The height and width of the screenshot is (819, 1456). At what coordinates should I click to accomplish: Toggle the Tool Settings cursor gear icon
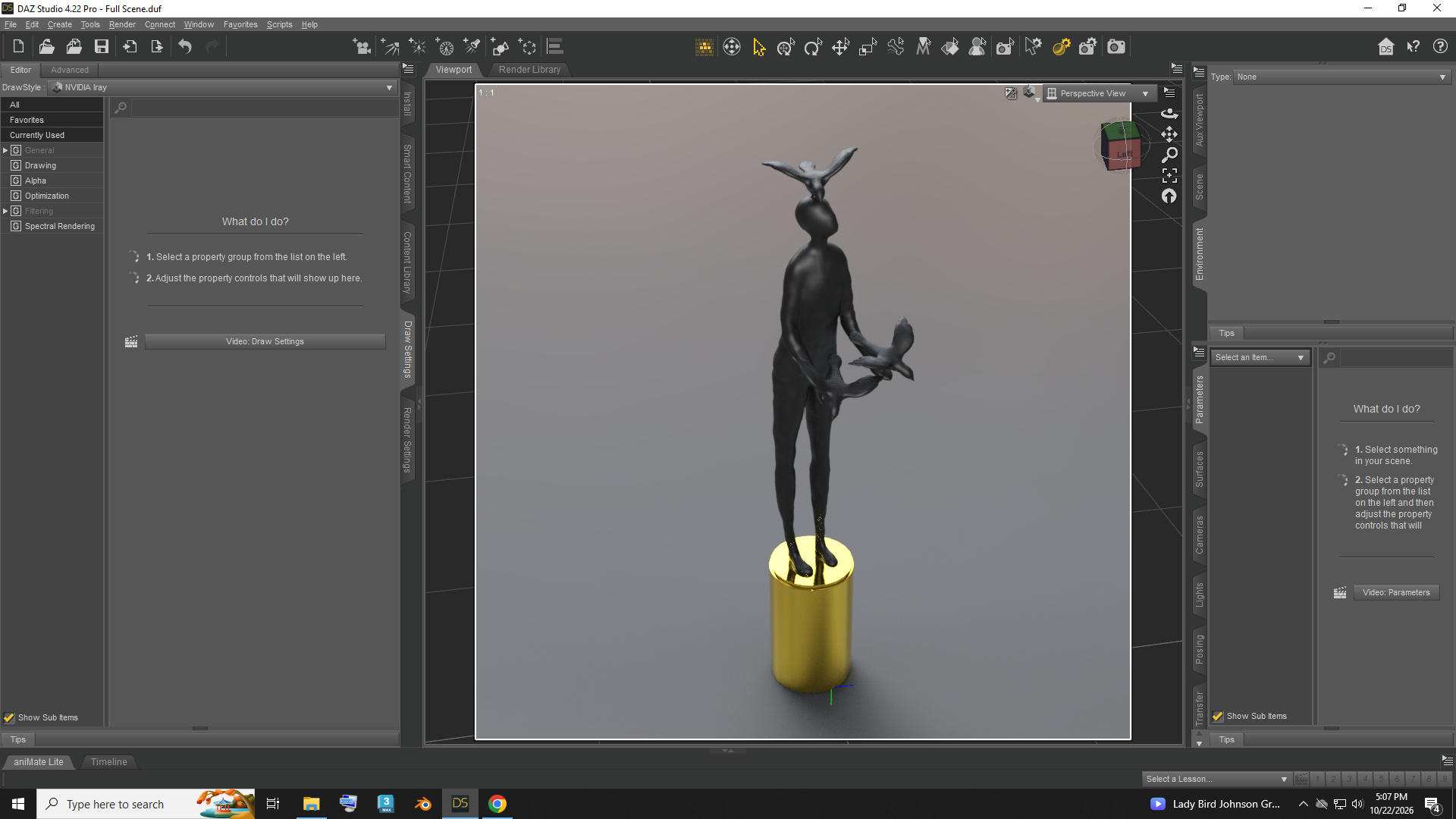point(1033,47)
